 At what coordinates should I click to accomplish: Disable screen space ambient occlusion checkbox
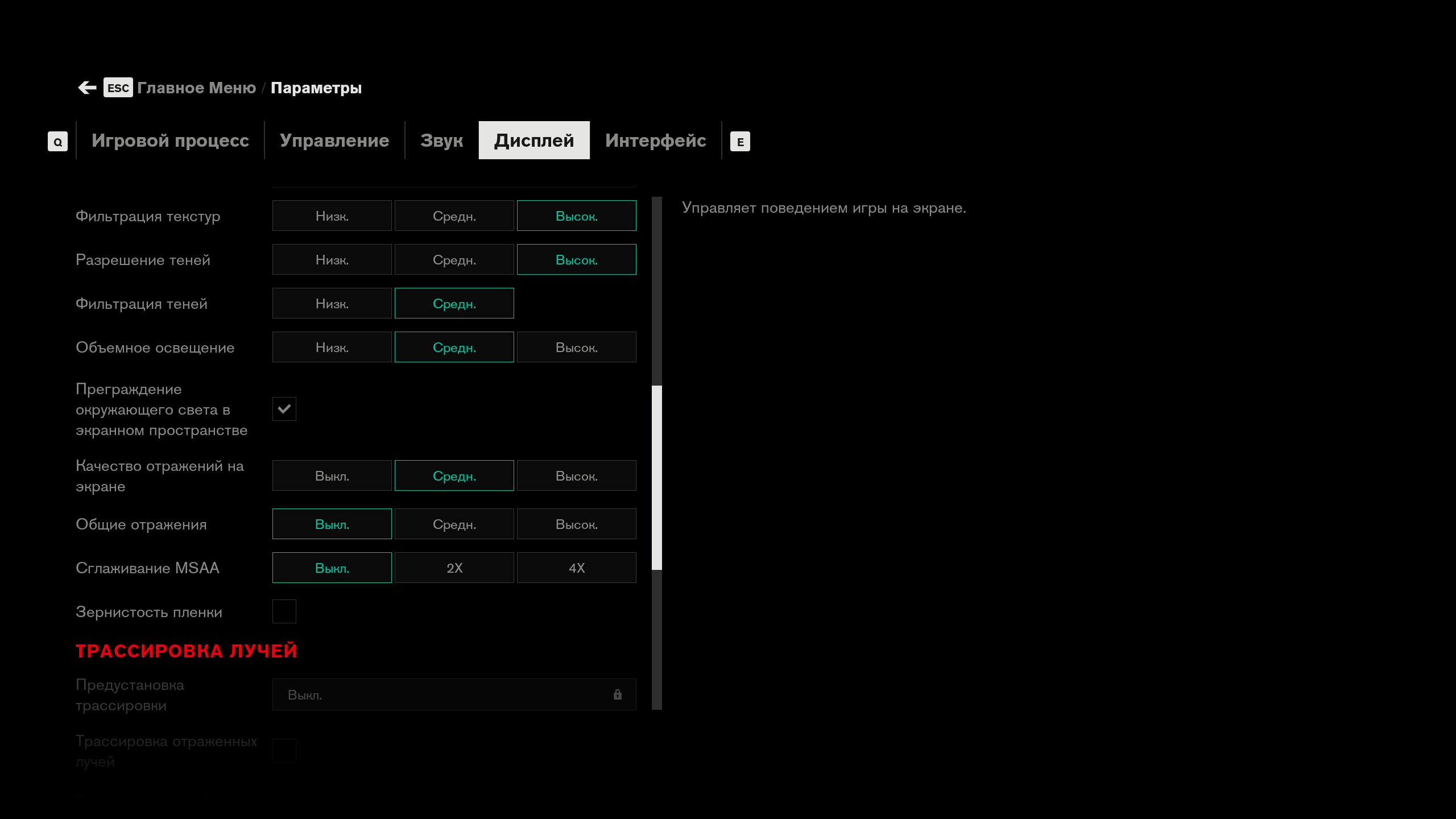tap(284, 409)
